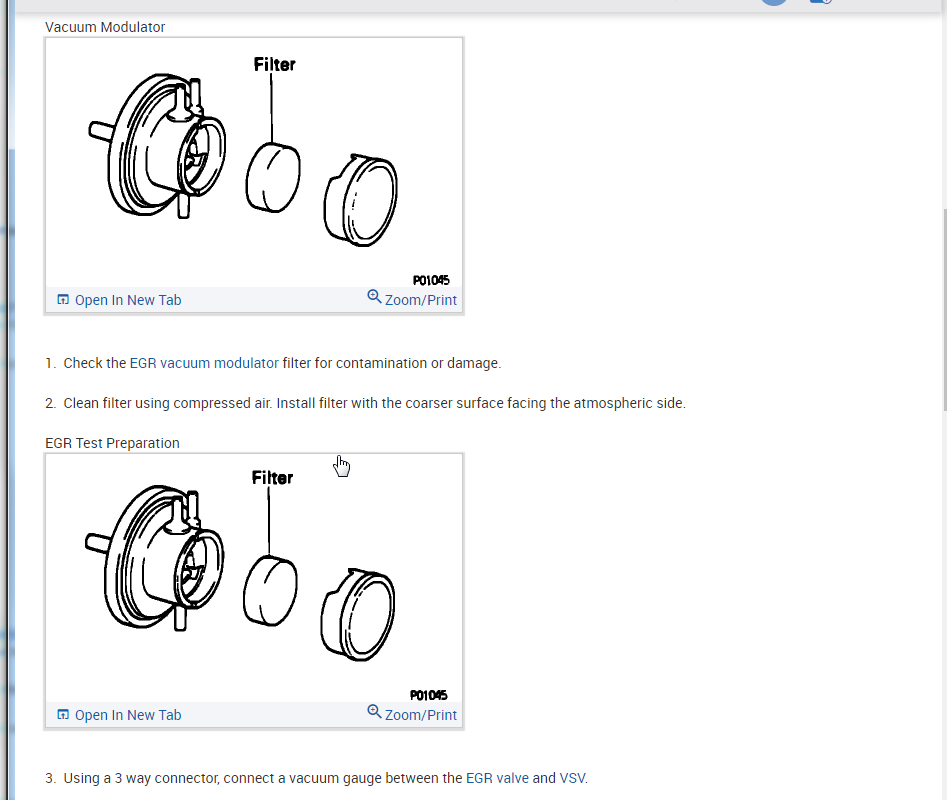Select 'Zoom/Print' text for the Vacuum Modulator image
The image size is (947, 800).
click(421, 300)
